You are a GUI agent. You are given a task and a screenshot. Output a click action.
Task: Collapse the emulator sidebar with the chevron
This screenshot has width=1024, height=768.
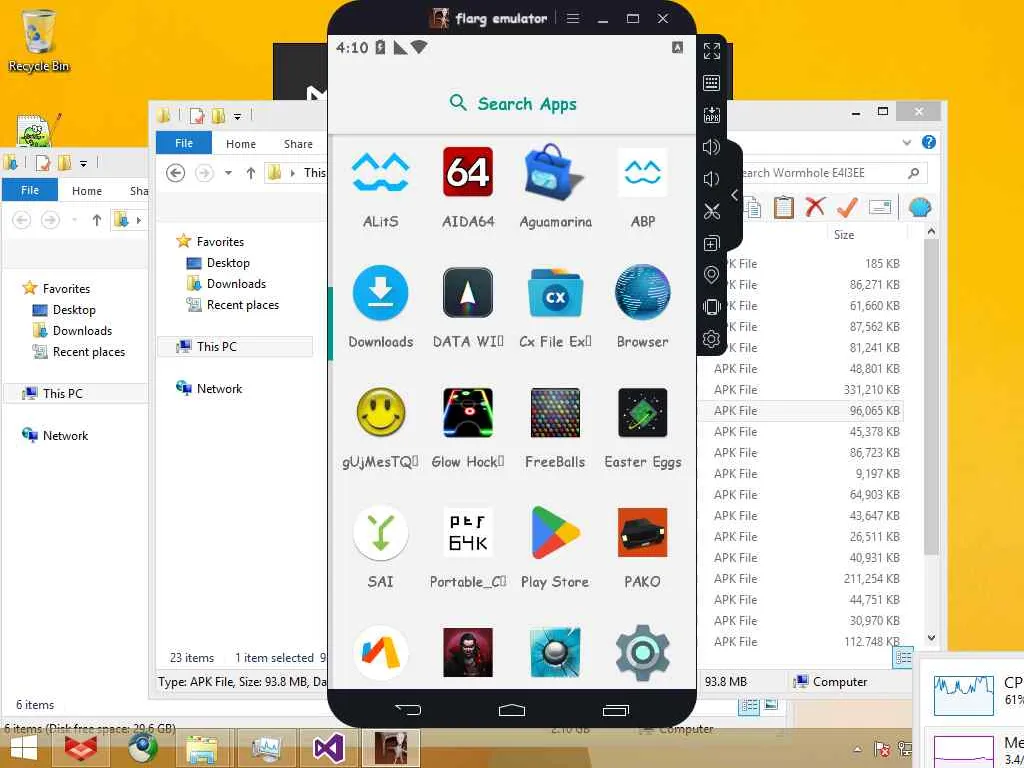(735, 195)
